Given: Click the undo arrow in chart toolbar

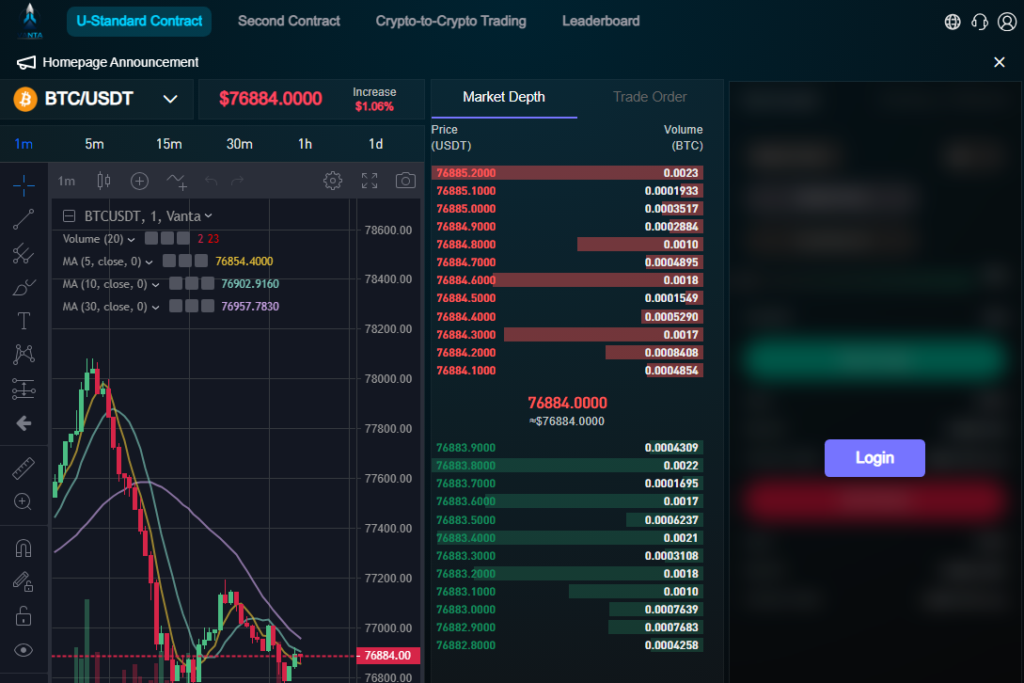Looking at the screenshot, I should click(211, 181).
